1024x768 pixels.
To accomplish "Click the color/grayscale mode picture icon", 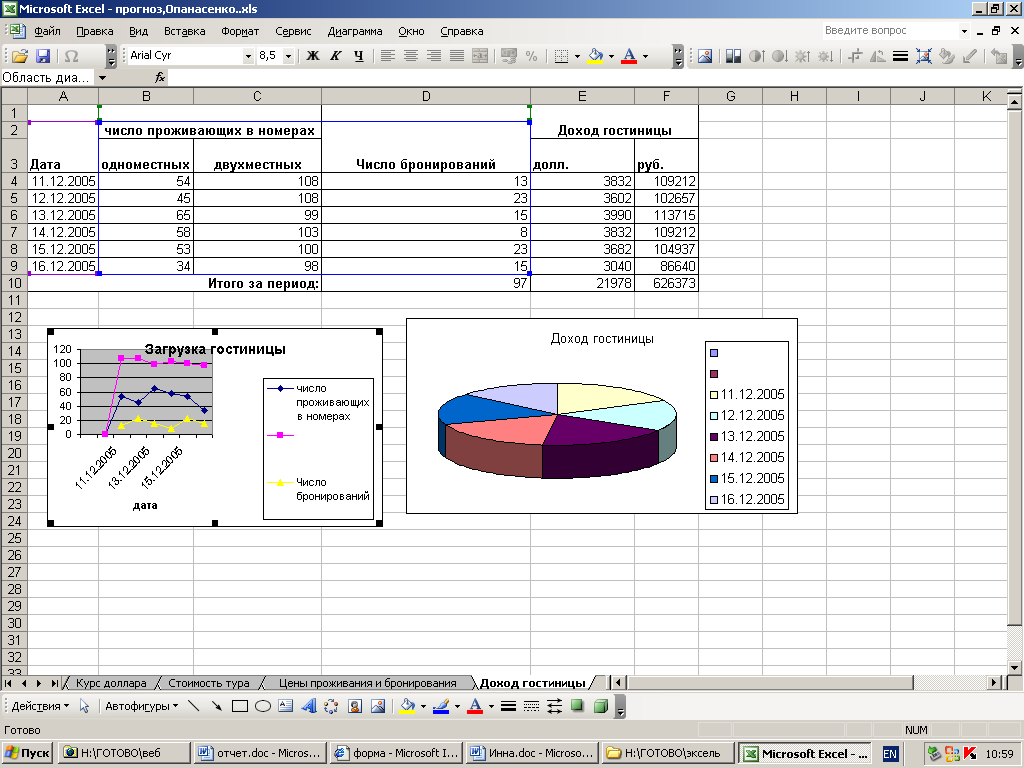I will click(x=733, y=56).
